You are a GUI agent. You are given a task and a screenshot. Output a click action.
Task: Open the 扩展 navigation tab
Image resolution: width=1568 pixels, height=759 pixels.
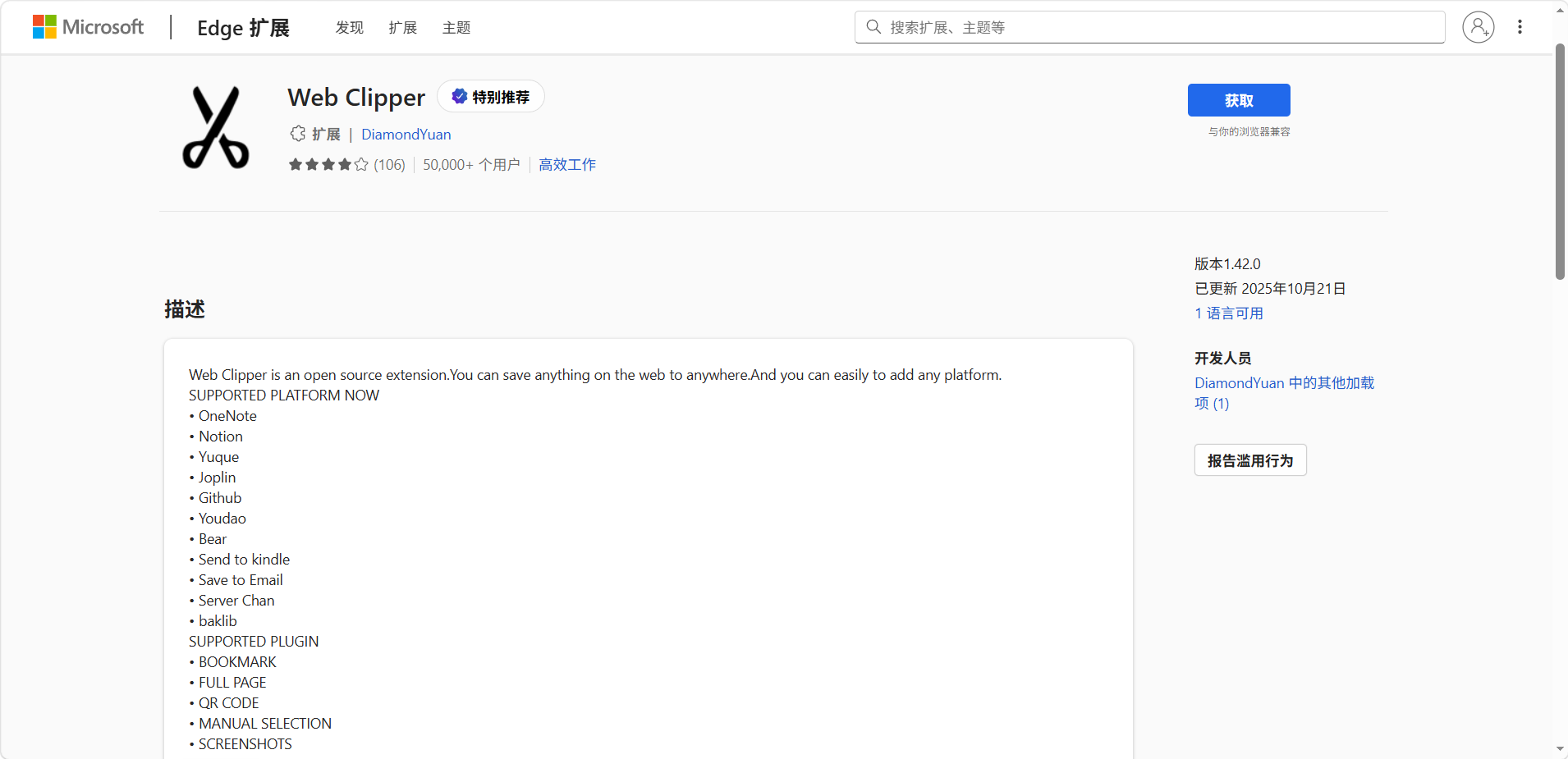coord(402,28)
